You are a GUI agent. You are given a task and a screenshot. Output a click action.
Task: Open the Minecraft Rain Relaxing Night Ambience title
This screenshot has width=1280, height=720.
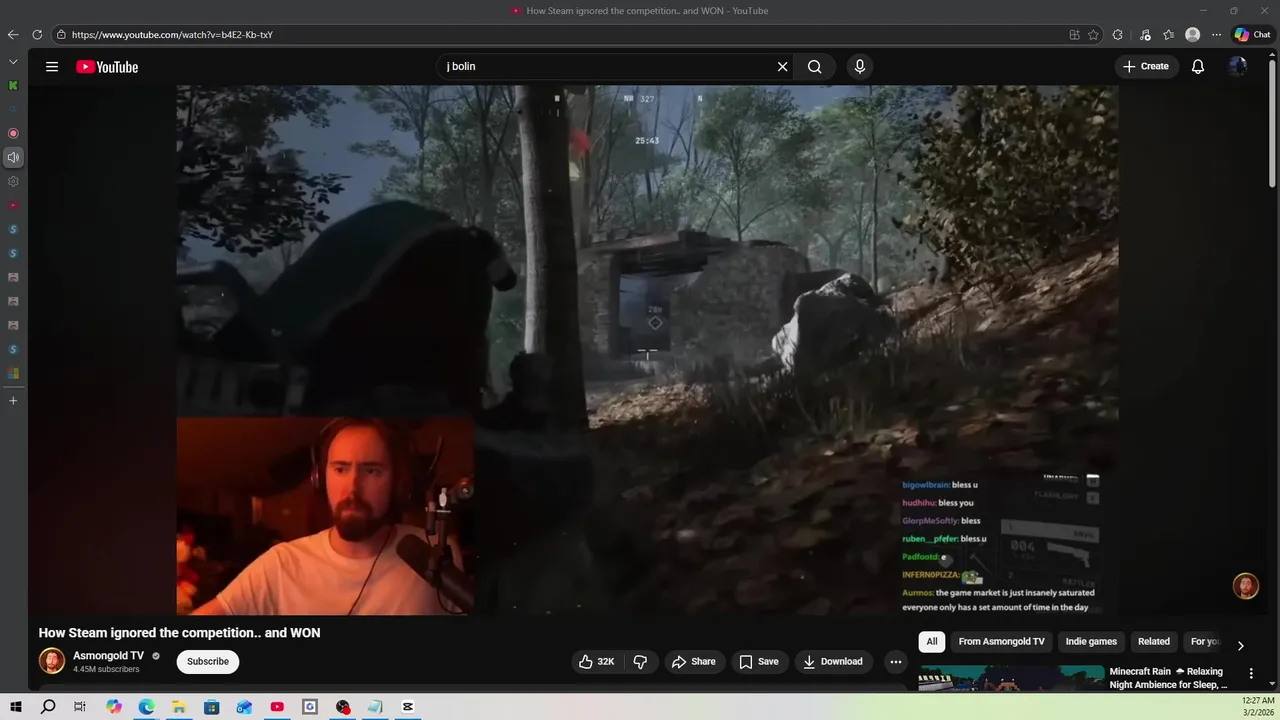click(1168, 678)
